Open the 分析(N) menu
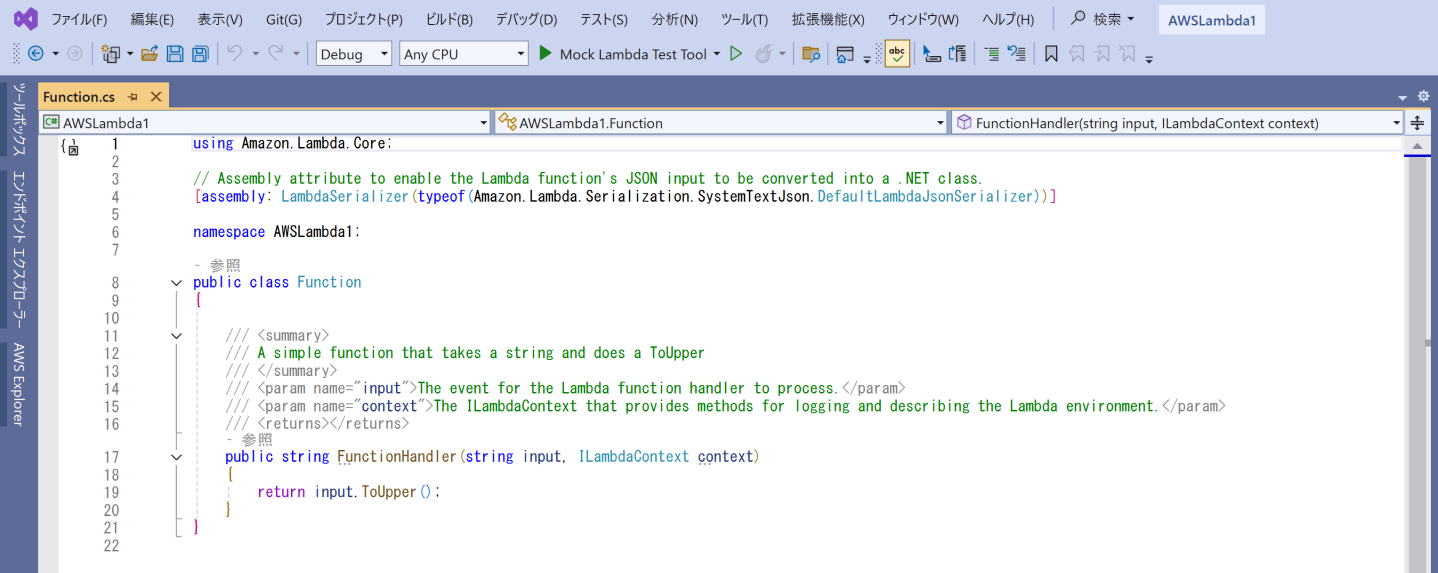Screen dimensions: 1438x573 [675, 19]
